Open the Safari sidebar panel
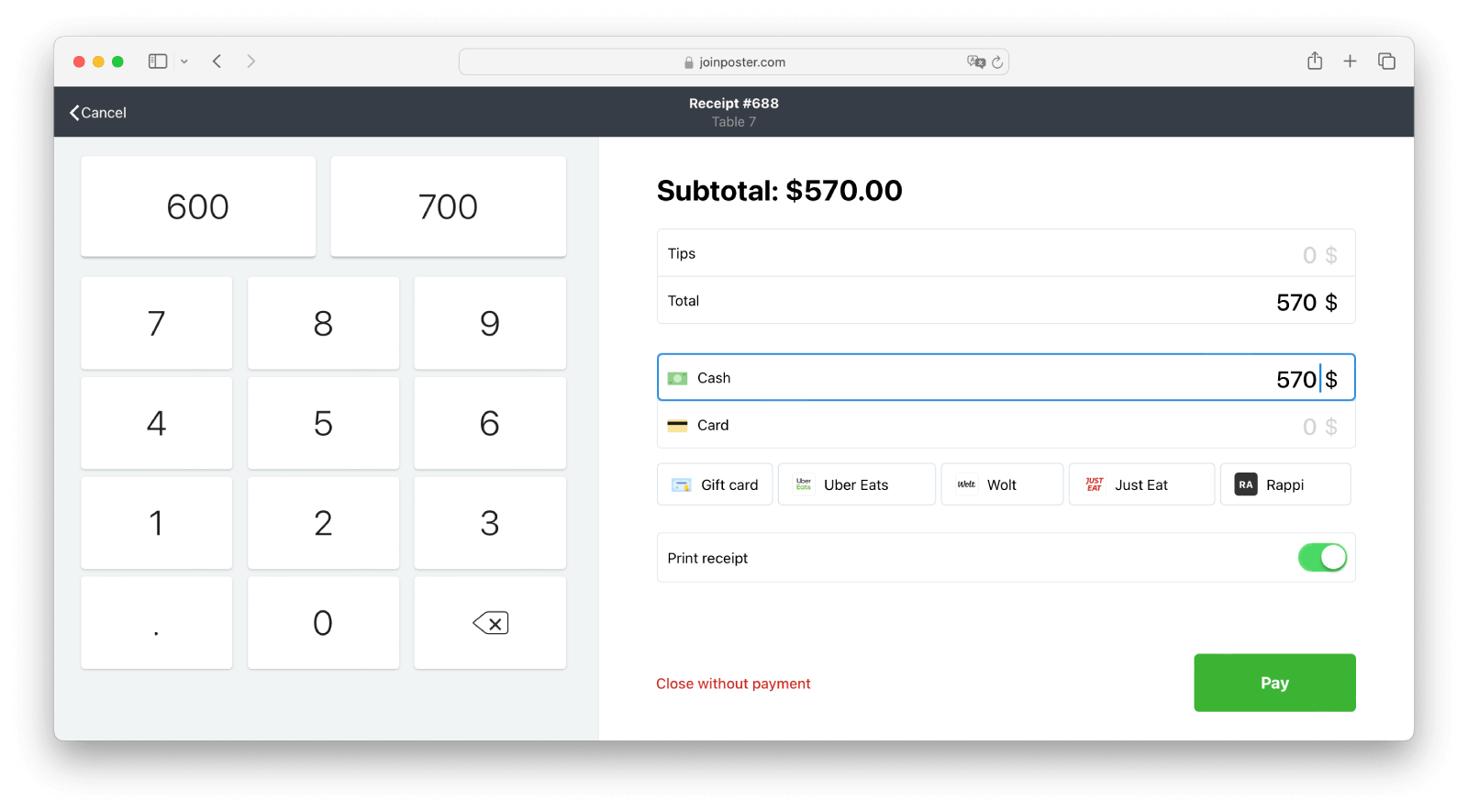 point(158,61)
